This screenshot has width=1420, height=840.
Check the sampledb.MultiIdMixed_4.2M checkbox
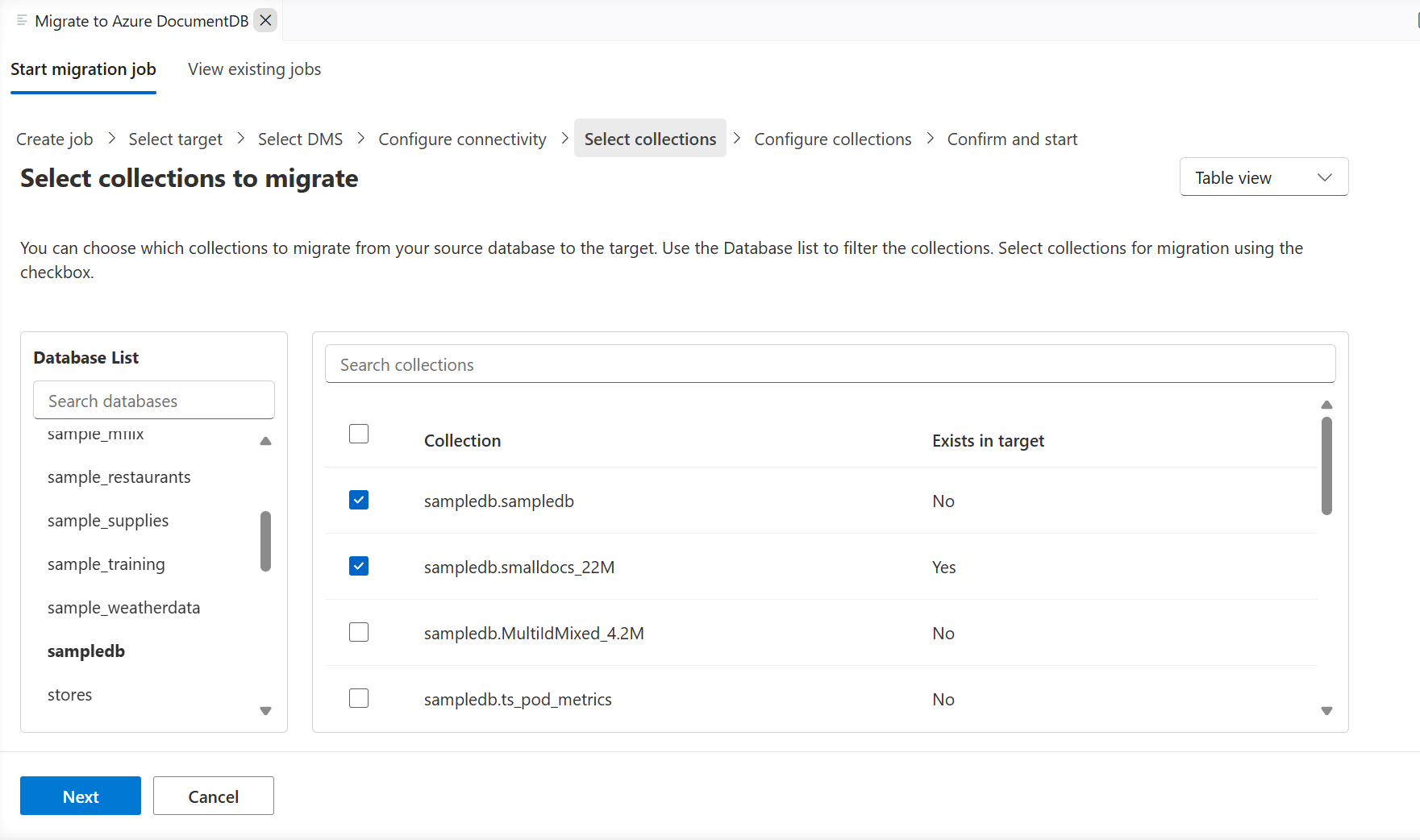[x=359, y=632]
